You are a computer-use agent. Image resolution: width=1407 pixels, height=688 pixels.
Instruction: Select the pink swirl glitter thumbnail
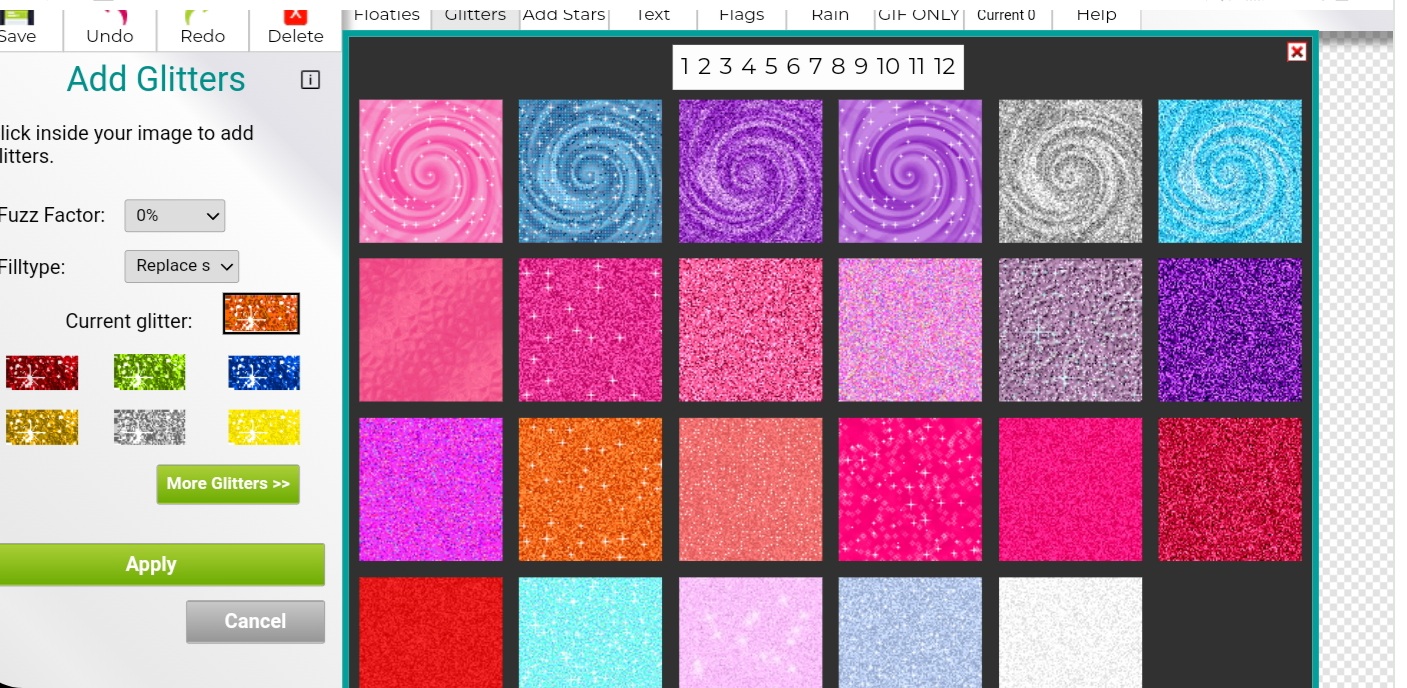[x=431, y=171]
